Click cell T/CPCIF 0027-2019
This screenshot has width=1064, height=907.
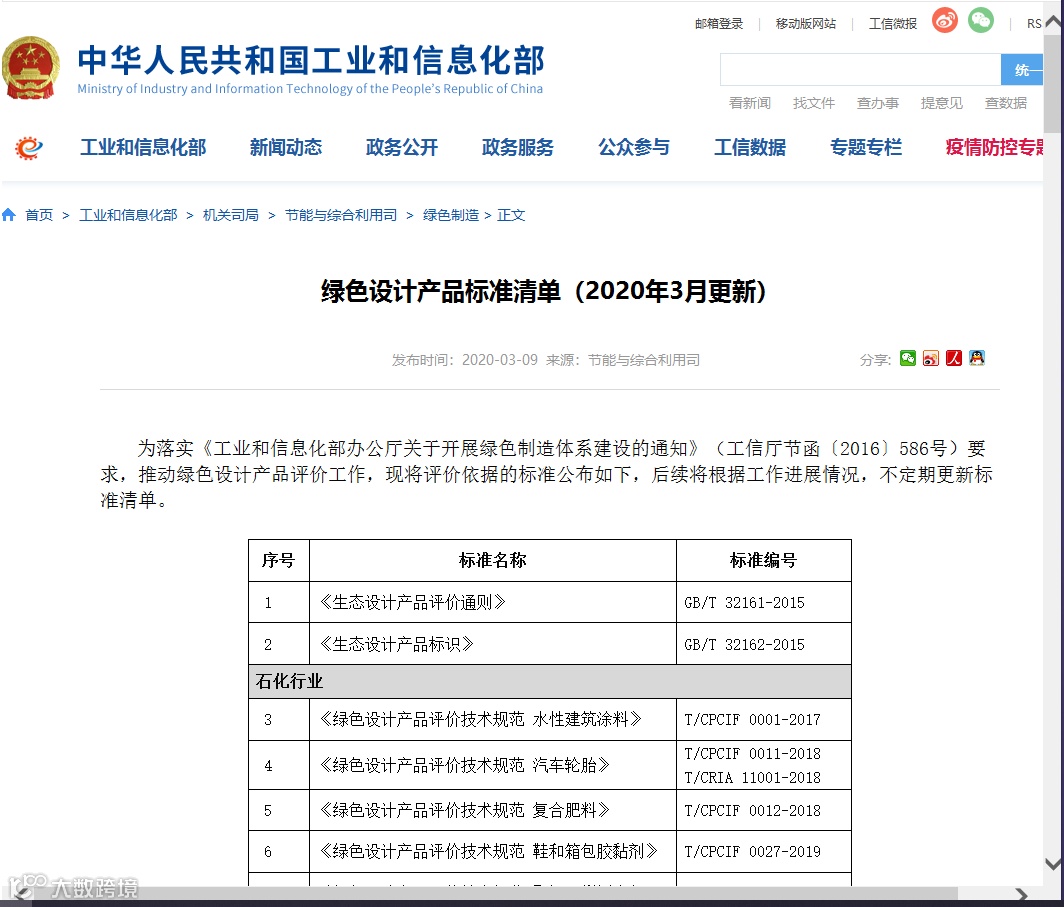(753, 851)
